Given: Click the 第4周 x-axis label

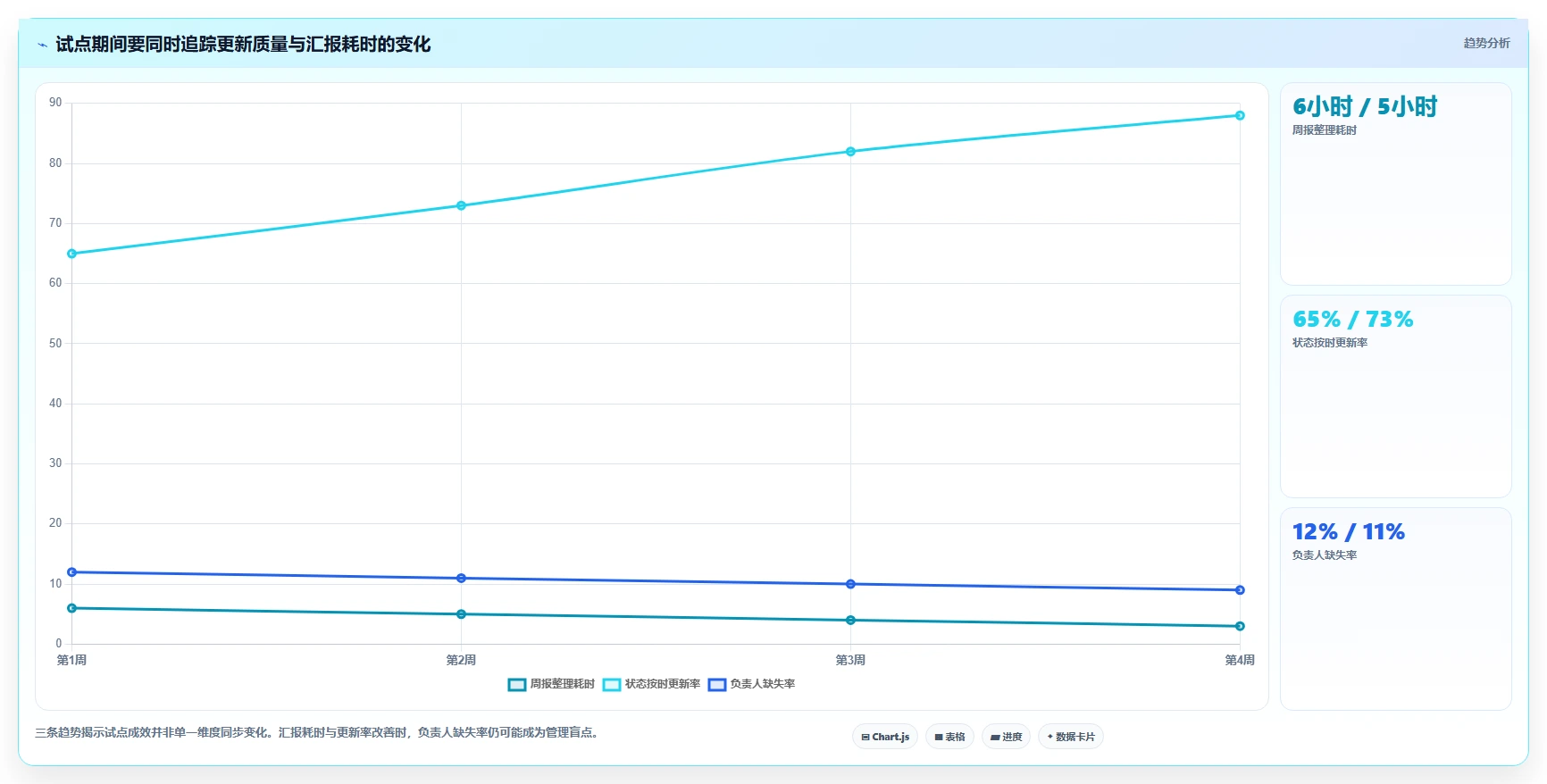Looking at the screenshot, I should tap(1240, 660).
